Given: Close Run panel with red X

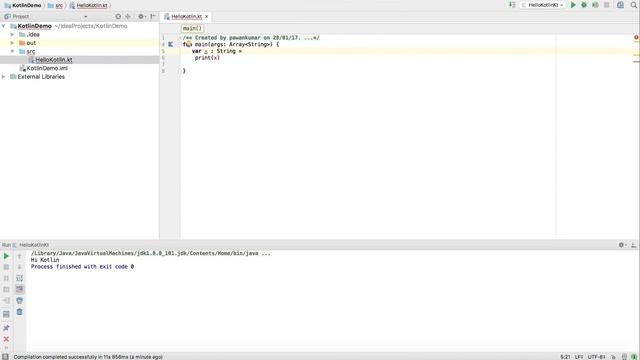Looking at the screenshot, I should point(6,339).
